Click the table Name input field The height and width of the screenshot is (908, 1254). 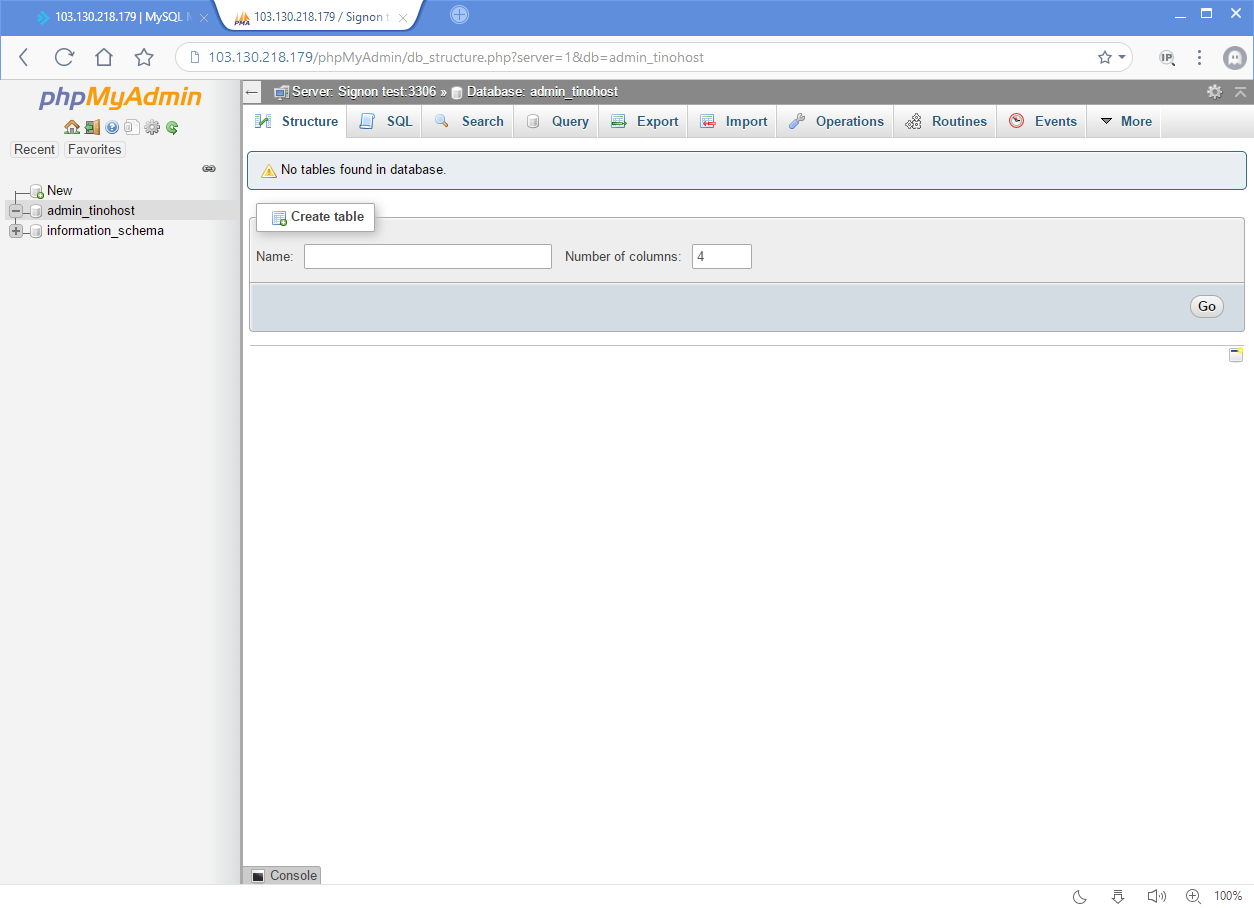tap(427, 256)
